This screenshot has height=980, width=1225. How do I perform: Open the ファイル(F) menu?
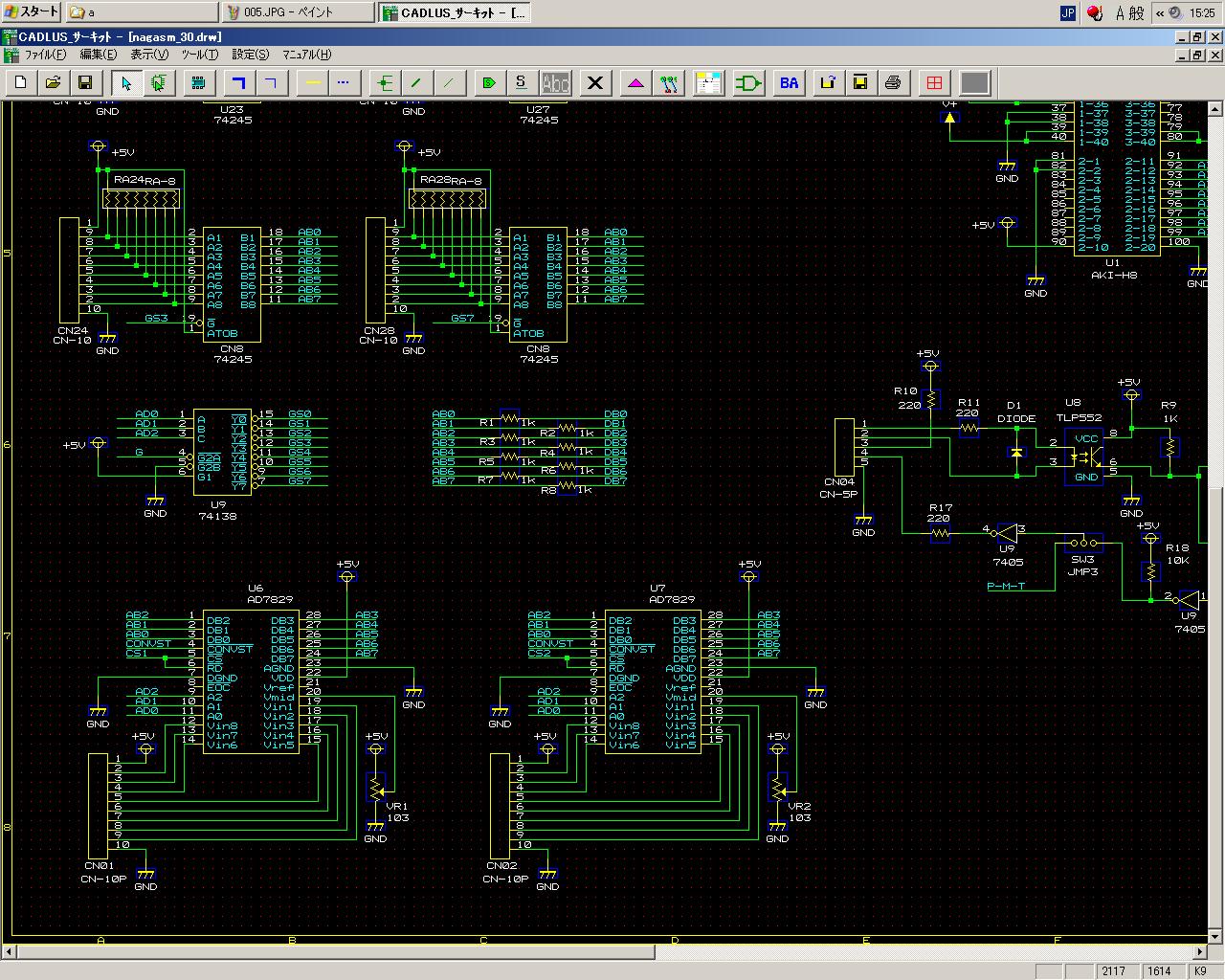coord(45,55)
